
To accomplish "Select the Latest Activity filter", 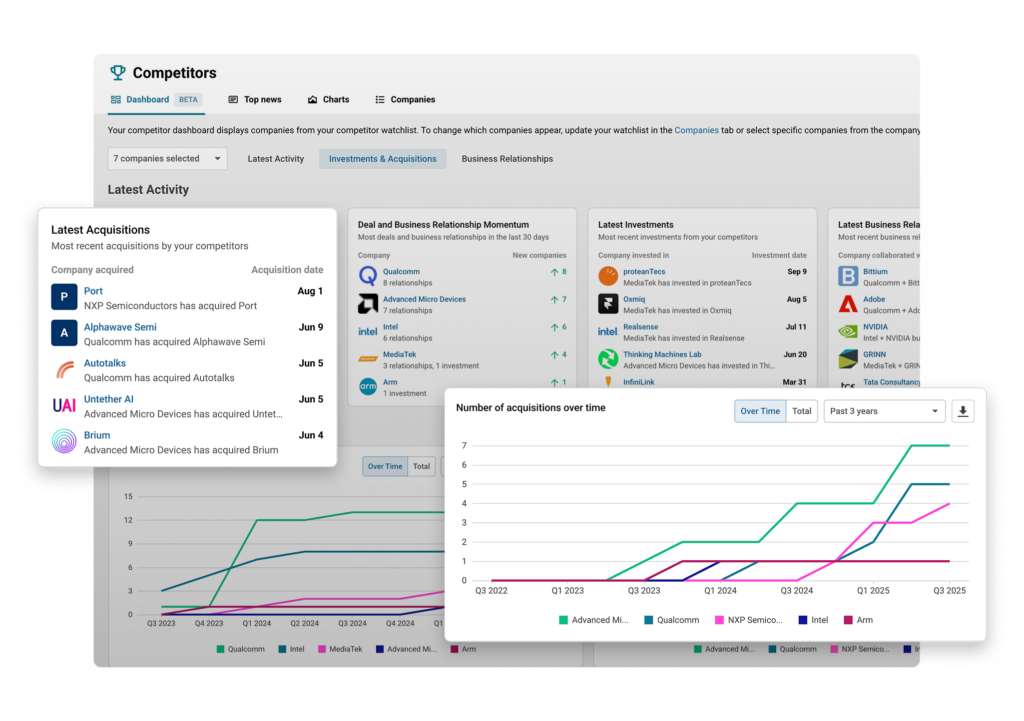I will coord(275,158).
